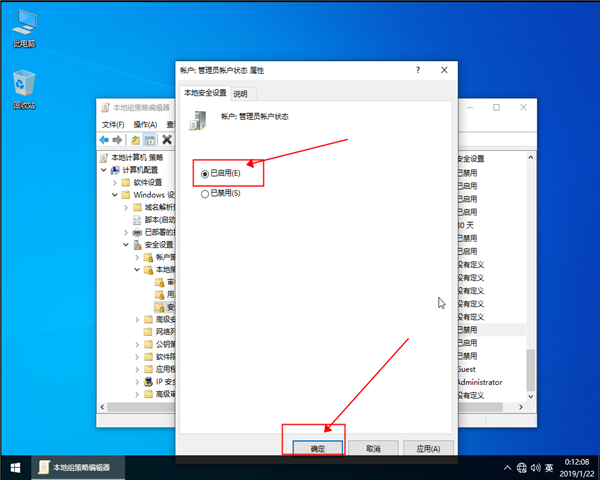This screenshot has height=480, width=600.
Task: Click the back arrow in editor toolbar
Action: [x=104, y=139]
